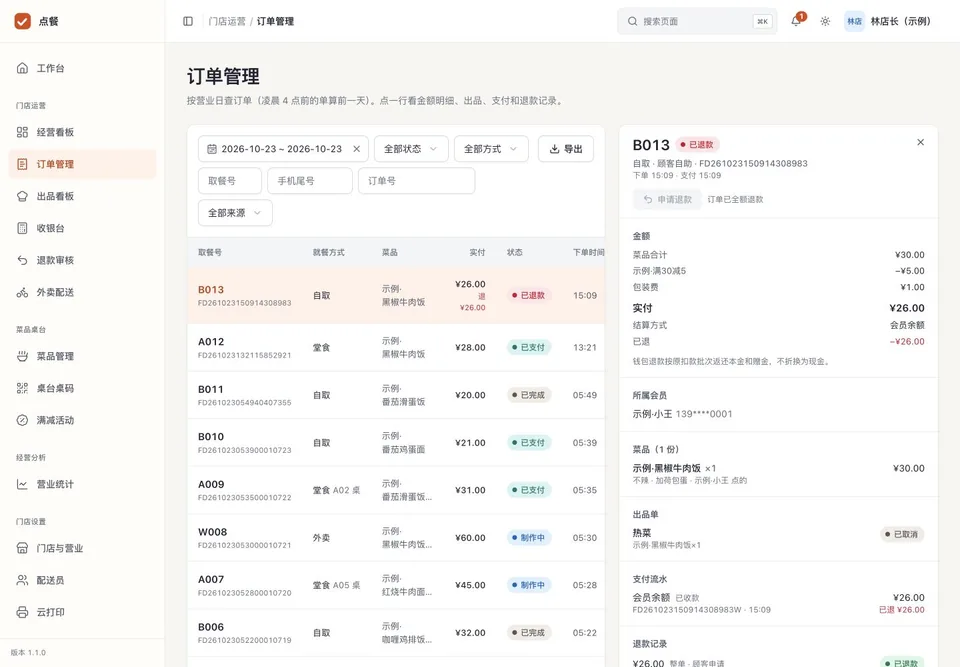
Task: Open 收银台 menu item
Action: click(x=83, y=228)
